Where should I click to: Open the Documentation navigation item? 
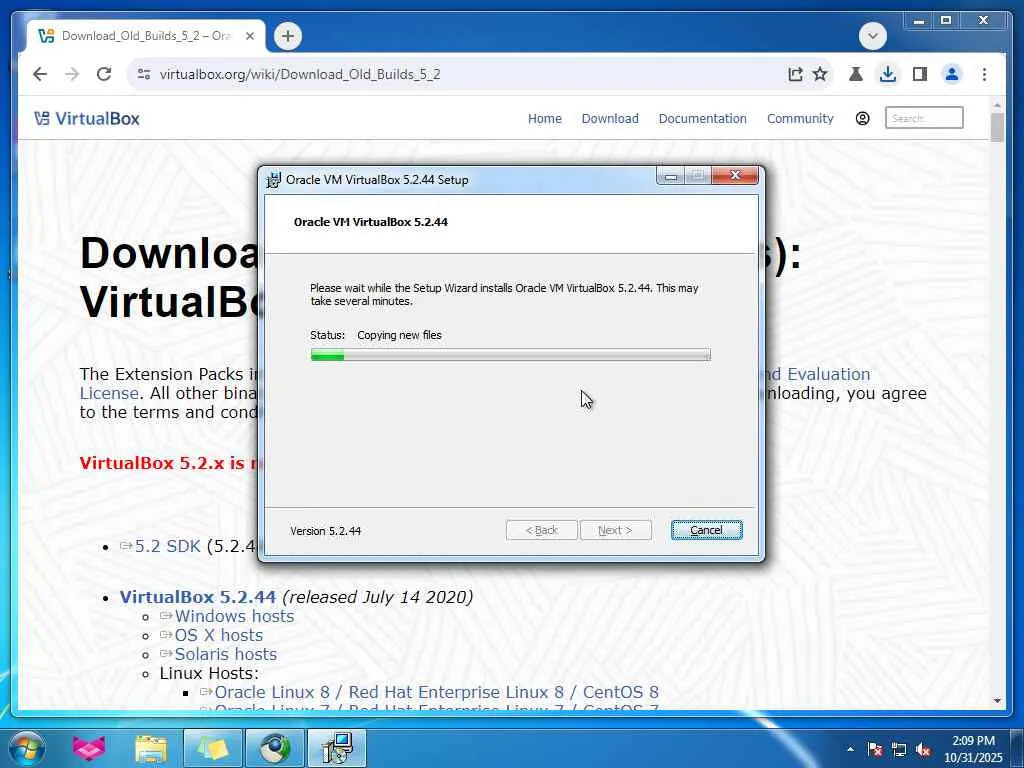coord(702,119)
